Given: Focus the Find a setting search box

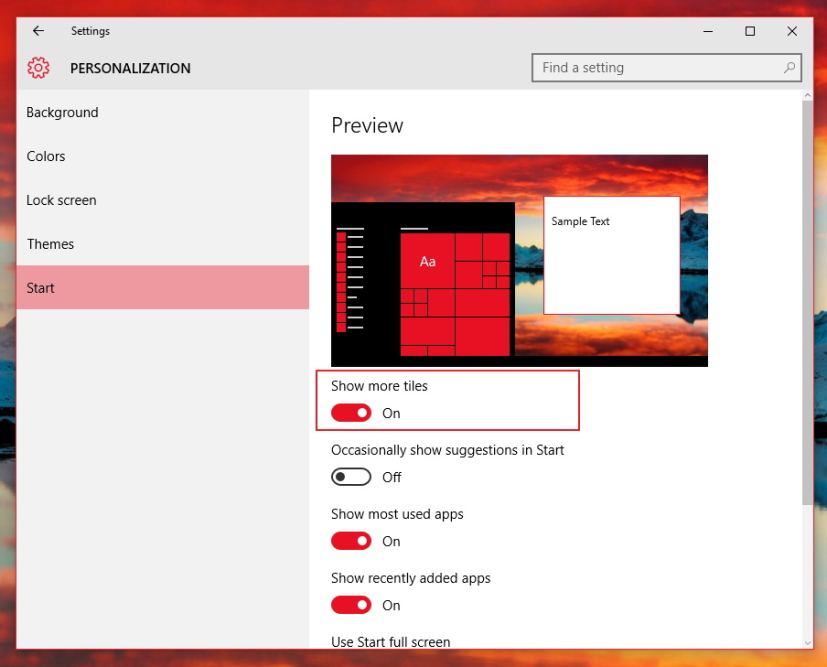Looking at the screenshot, I should point(667,67).
